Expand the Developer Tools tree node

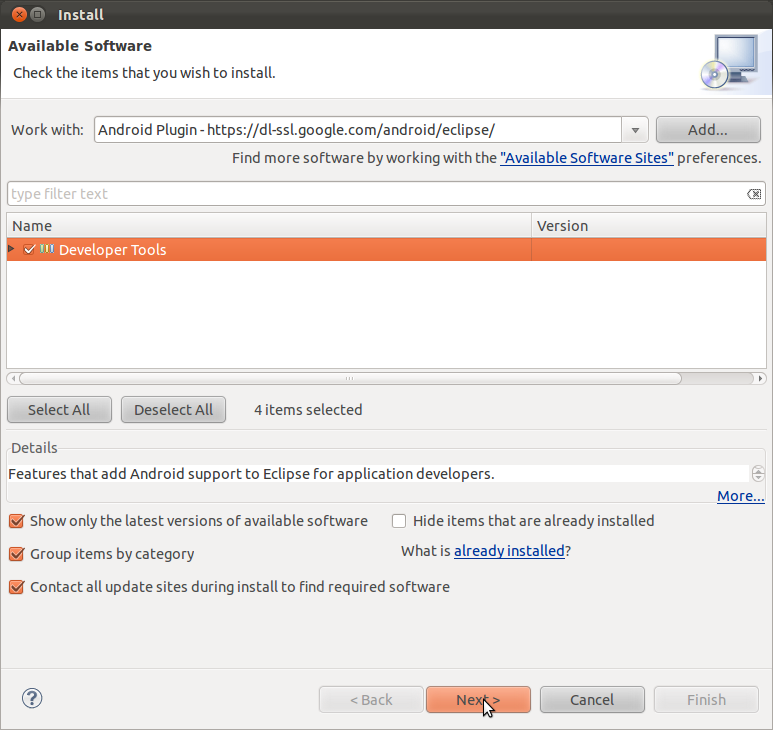(11, 248)
